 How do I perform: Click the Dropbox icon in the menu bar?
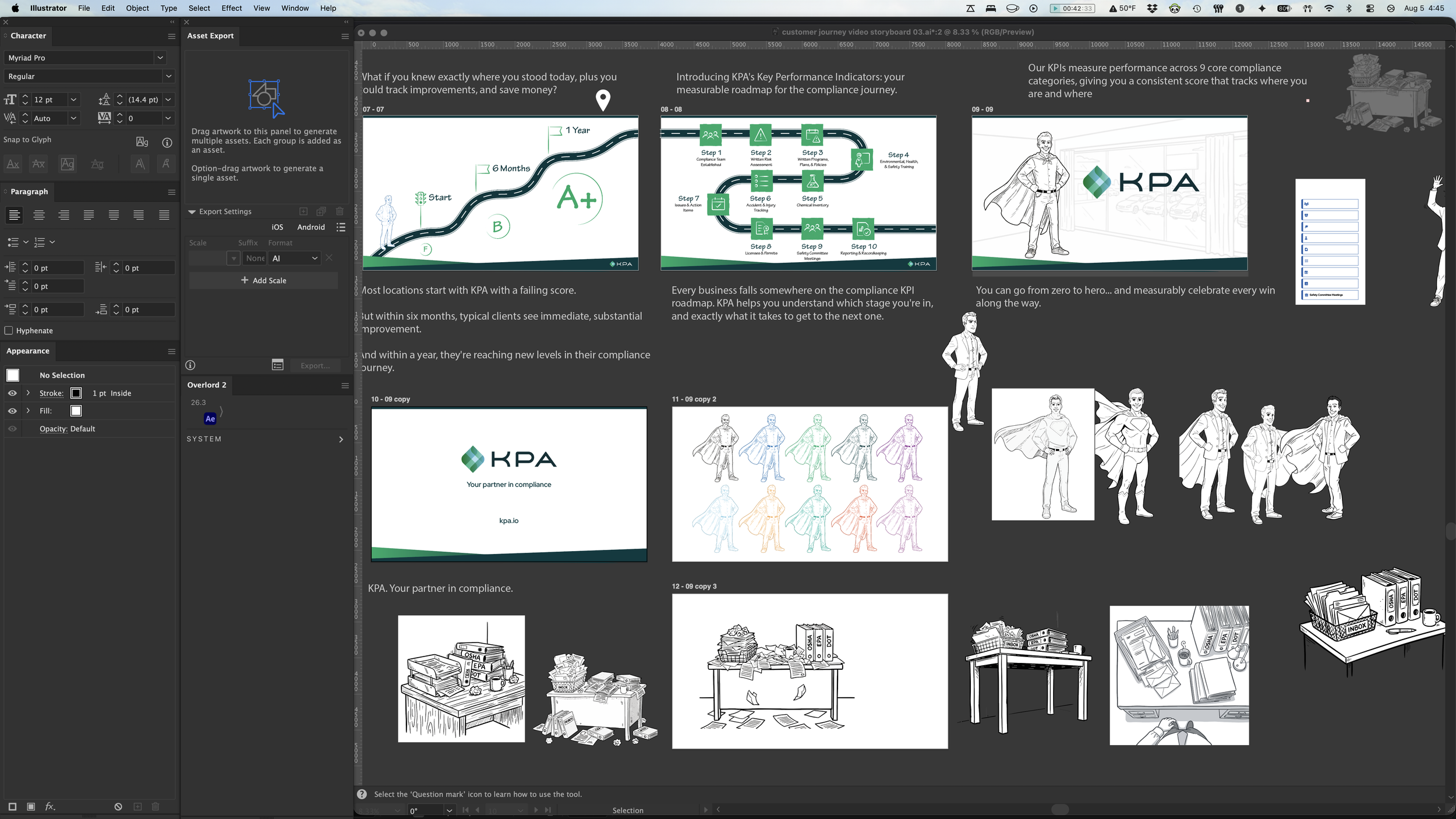tap(1152, 8)
